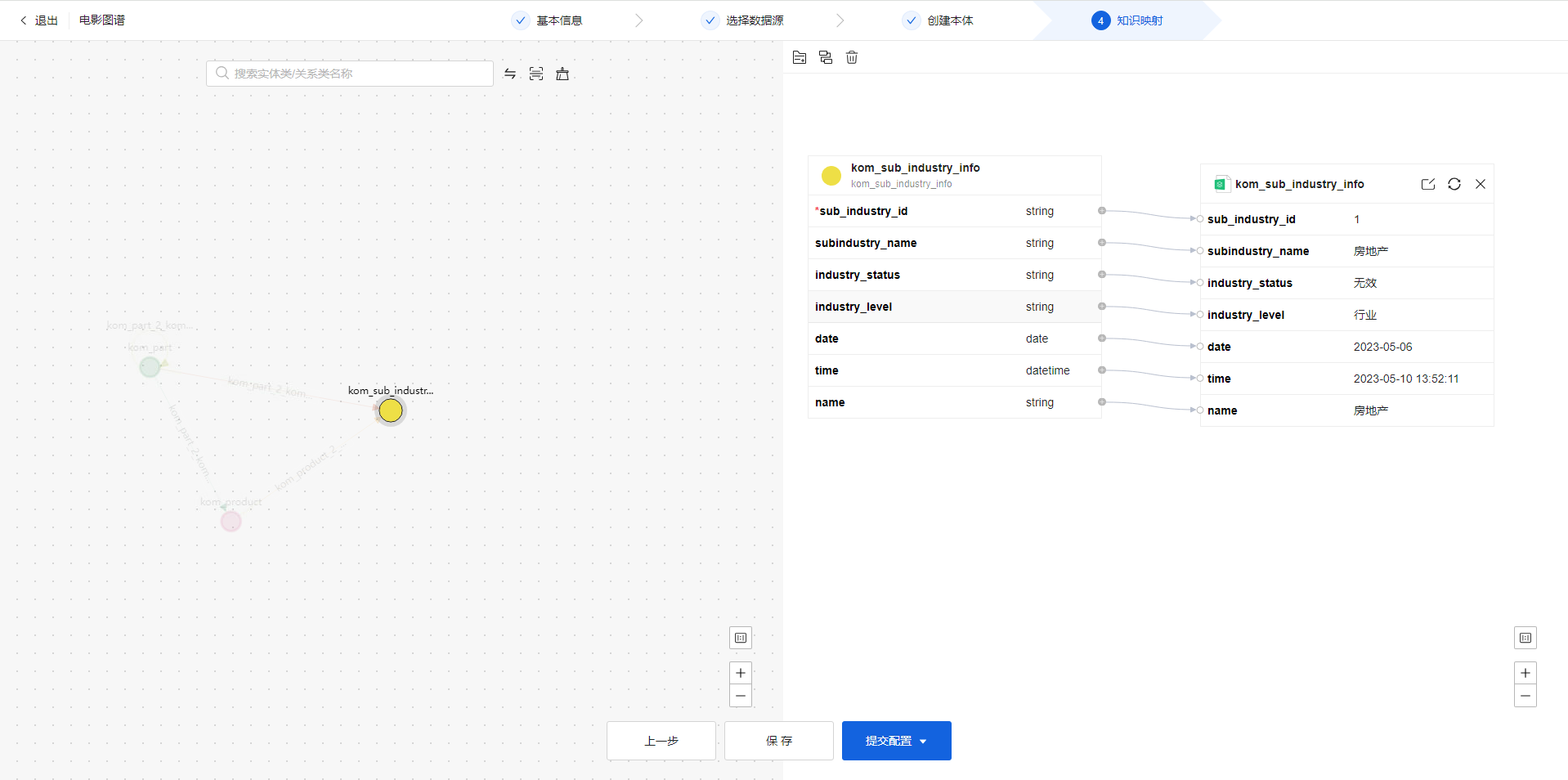1568x780 pixels.
Task: Click the mapping canvas fit-view icon at right
Action: click(x=1525, y=638)
